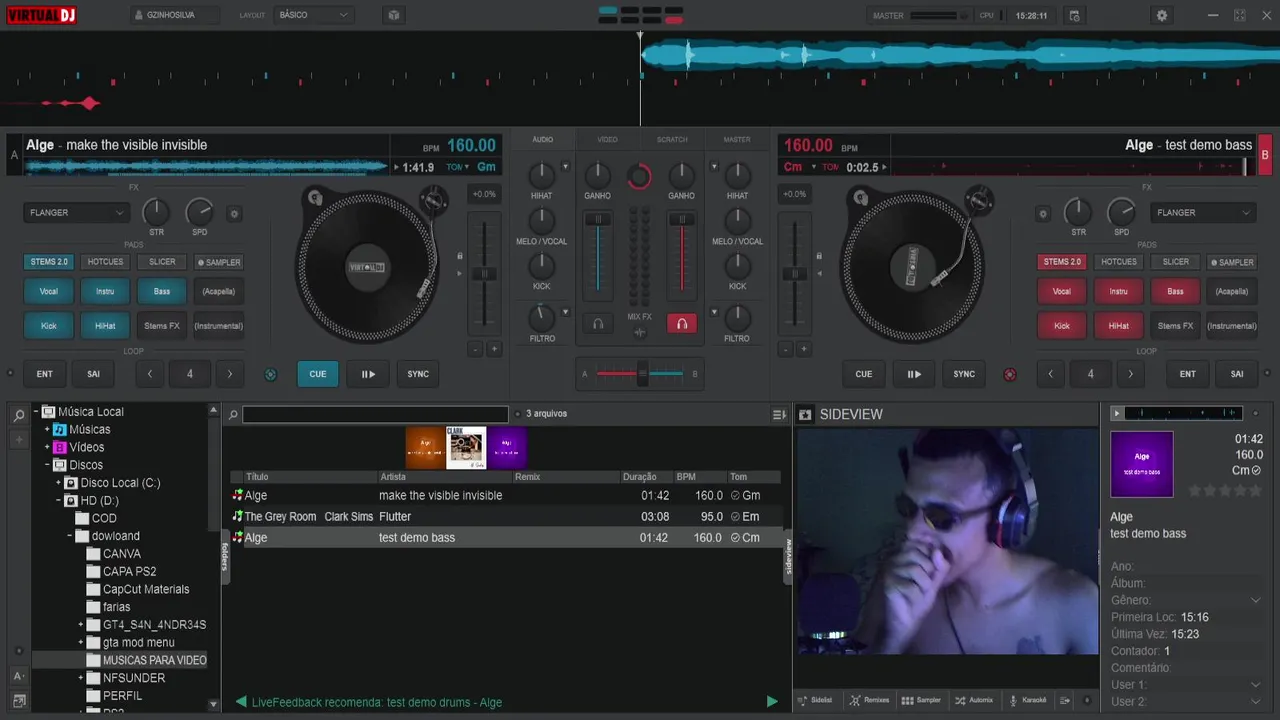Screen dimensions: 1280x720
Task: Click the blue circle icon left of deck A CUE
Action: click(270, 375)
